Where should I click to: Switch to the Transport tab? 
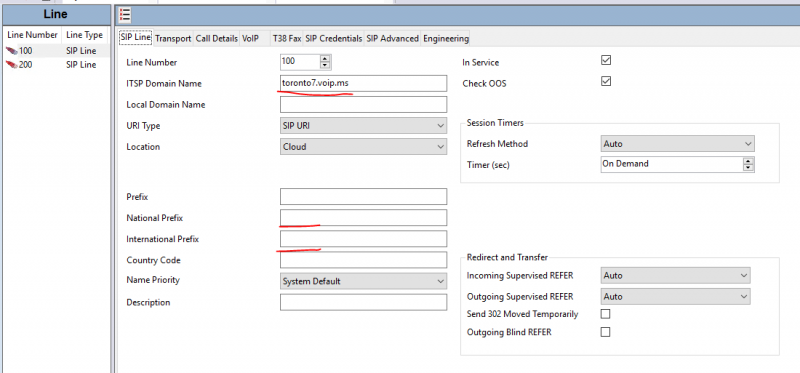pos(173,38)
